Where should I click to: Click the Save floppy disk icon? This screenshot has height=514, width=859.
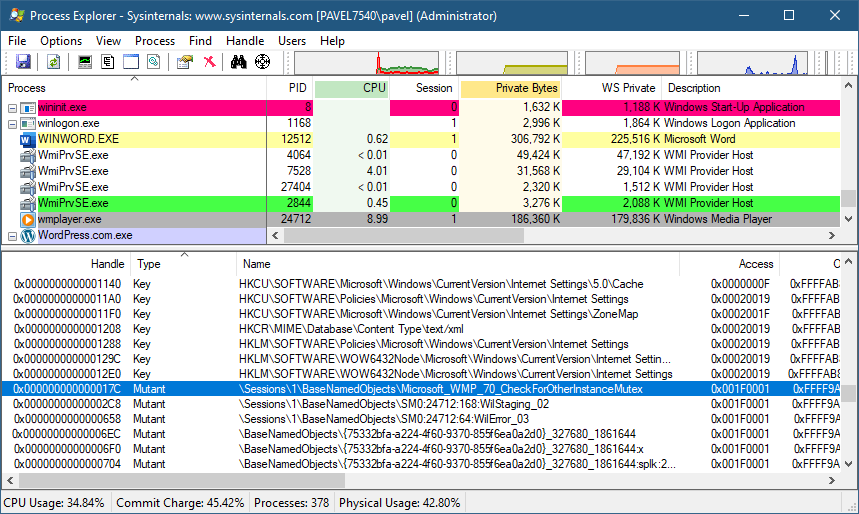[23, 62]
